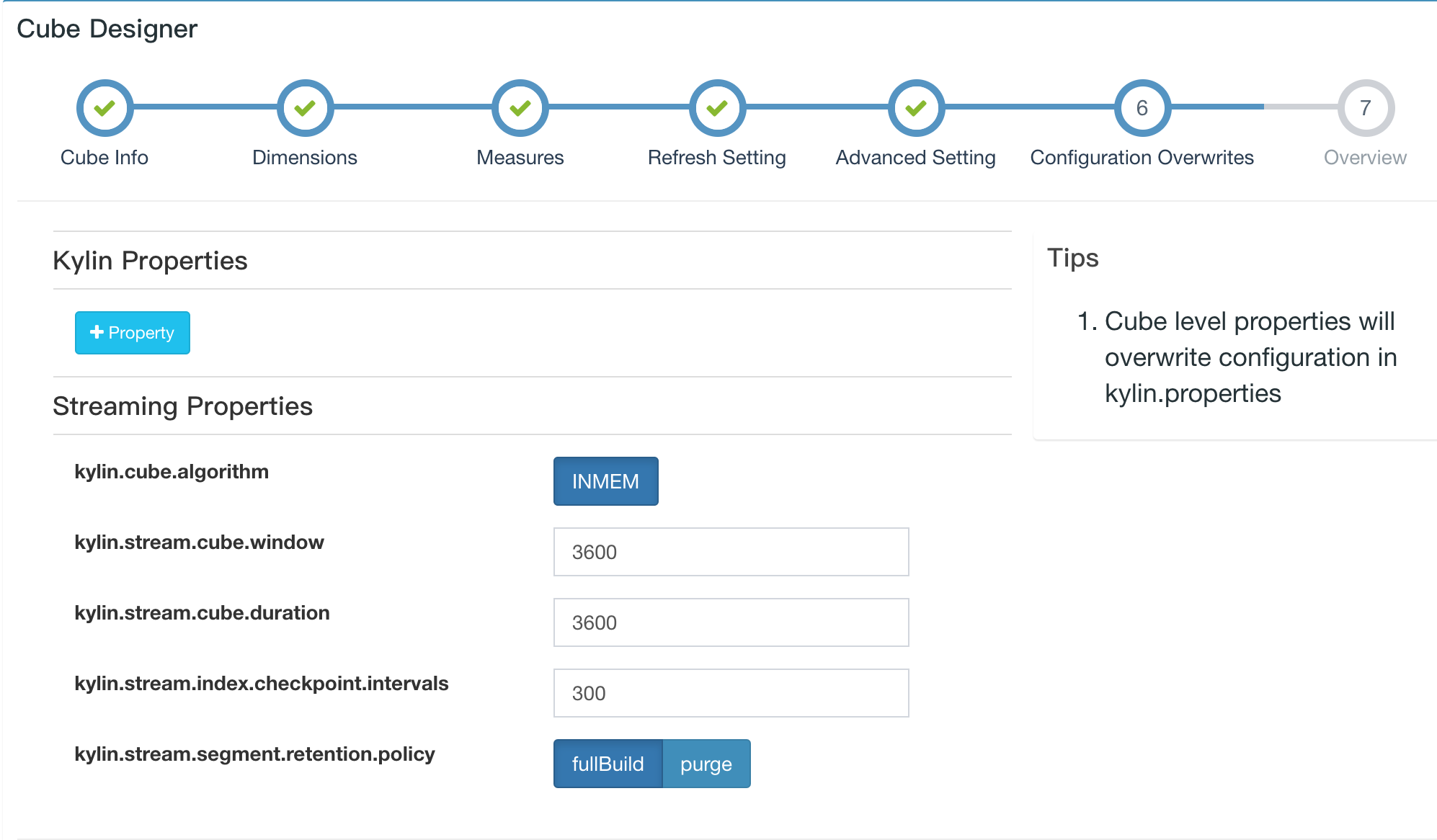Image resolution: width=1437 pixels, height=840 pixels.
Task: Click the plus icon on Property button
Action: pos(97,332)
